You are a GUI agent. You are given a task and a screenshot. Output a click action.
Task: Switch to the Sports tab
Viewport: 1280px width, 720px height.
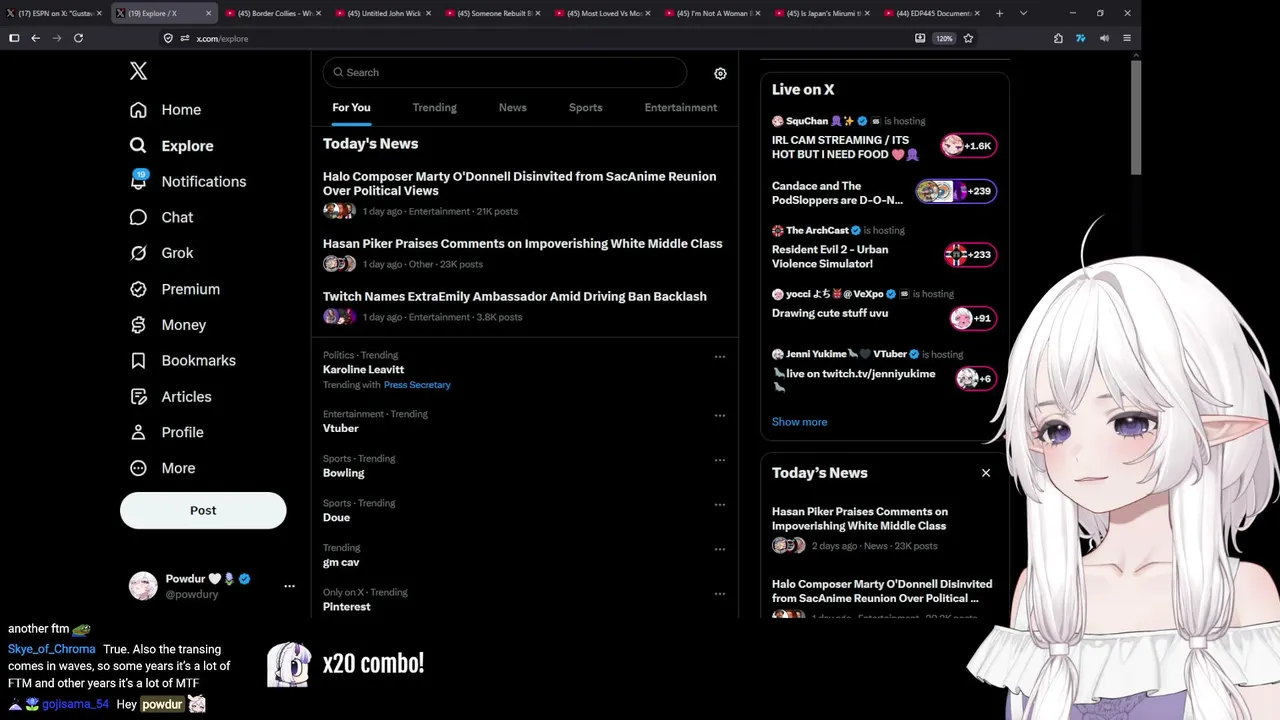pyautogui.click(x=585, y=108)
